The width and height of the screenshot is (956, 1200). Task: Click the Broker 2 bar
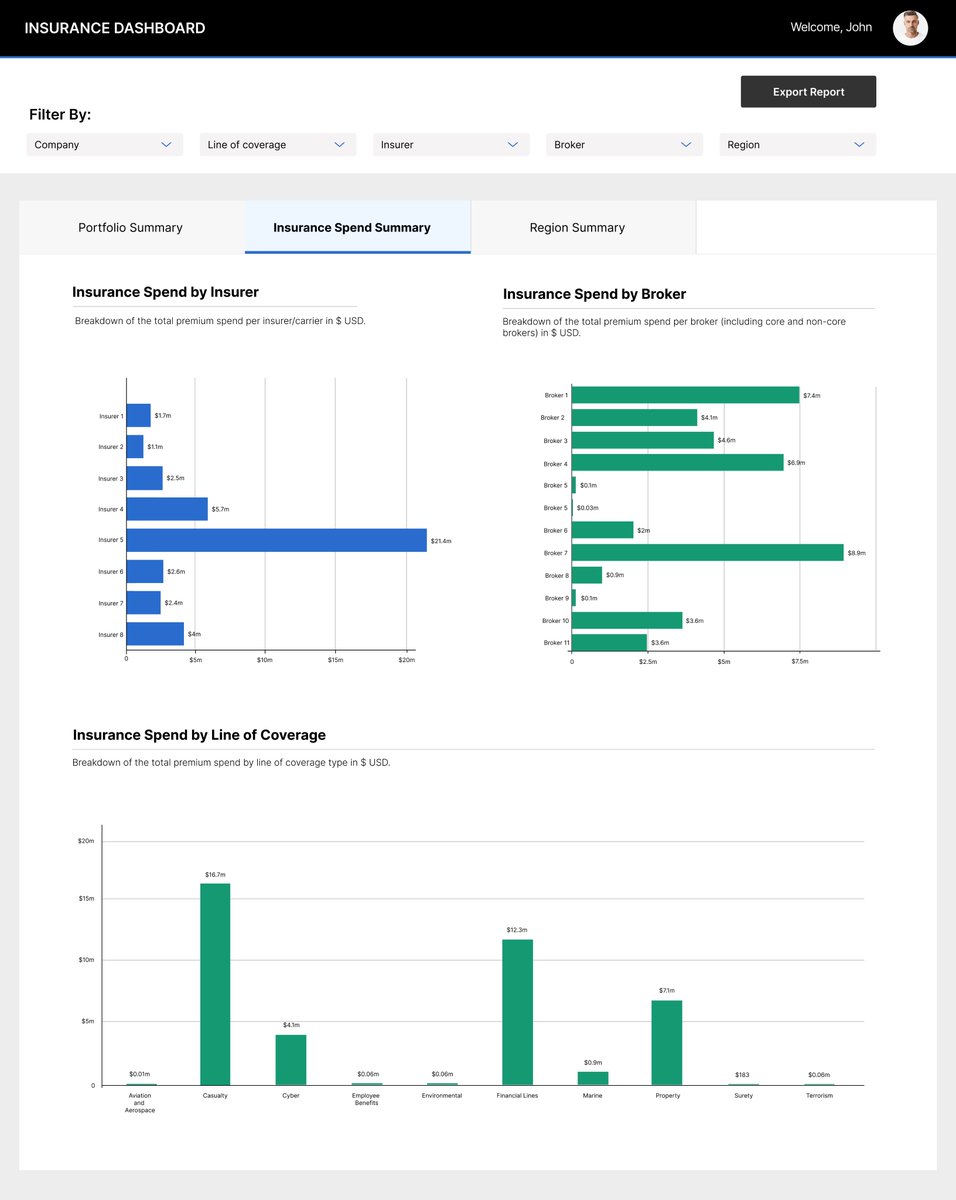[634, 417]
